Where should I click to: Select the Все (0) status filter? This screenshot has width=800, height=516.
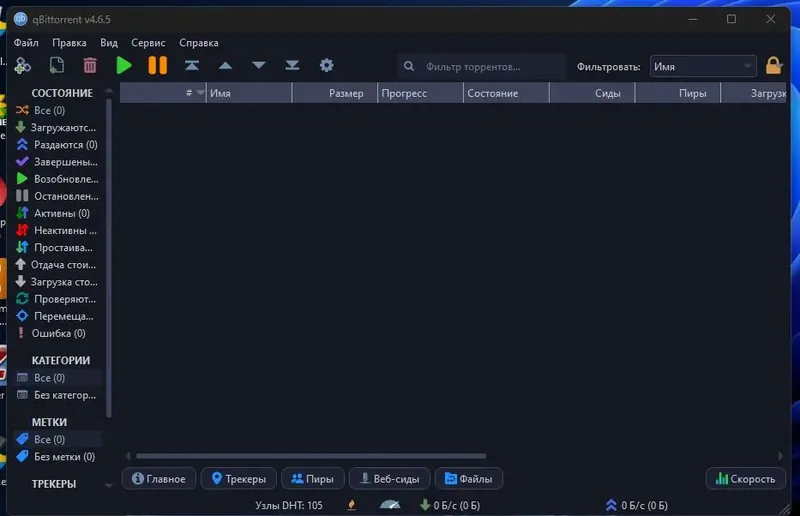(x=58, y=110)
